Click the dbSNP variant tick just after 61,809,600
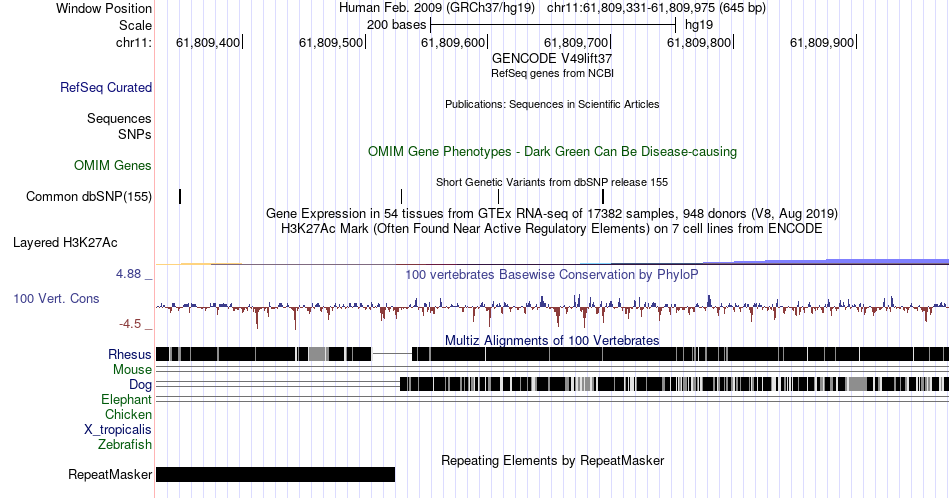950x498 pixels. point(498,196)
